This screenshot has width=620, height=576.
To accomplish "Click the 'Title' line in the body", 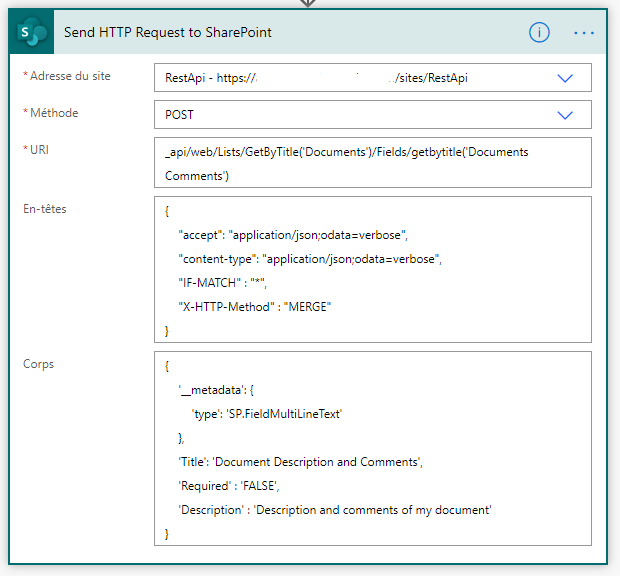I will click(x=301, y=462).
